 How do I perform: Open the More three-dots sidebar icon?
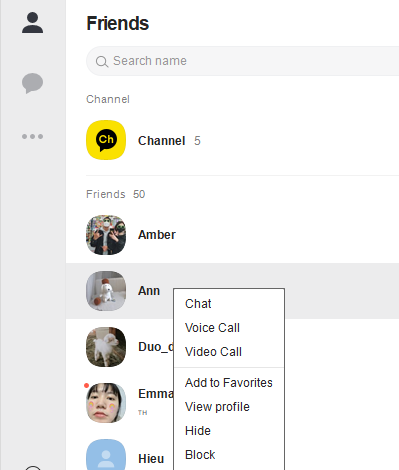pos(32,136)
